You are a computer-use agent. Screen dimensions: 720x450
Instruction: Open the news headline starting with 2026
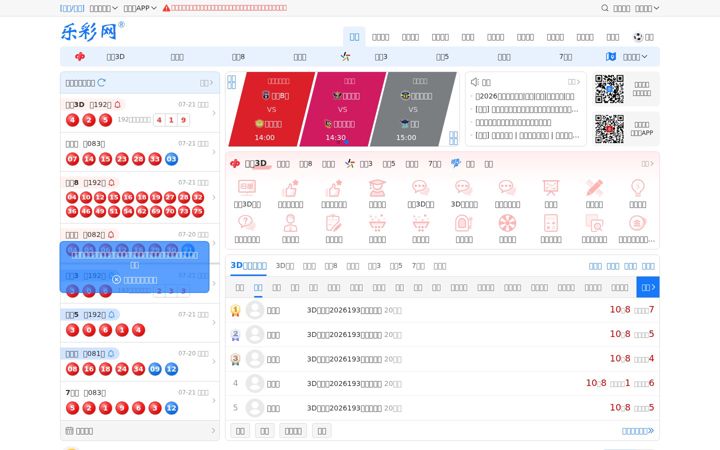tap(524, 96)
